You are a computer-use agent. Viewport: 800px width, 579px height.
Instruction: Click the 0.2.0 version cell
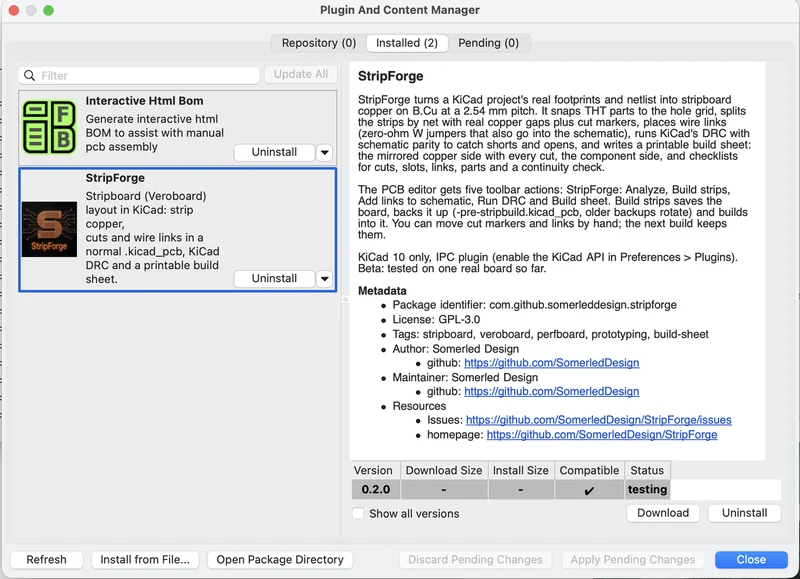tap(376, 489)
